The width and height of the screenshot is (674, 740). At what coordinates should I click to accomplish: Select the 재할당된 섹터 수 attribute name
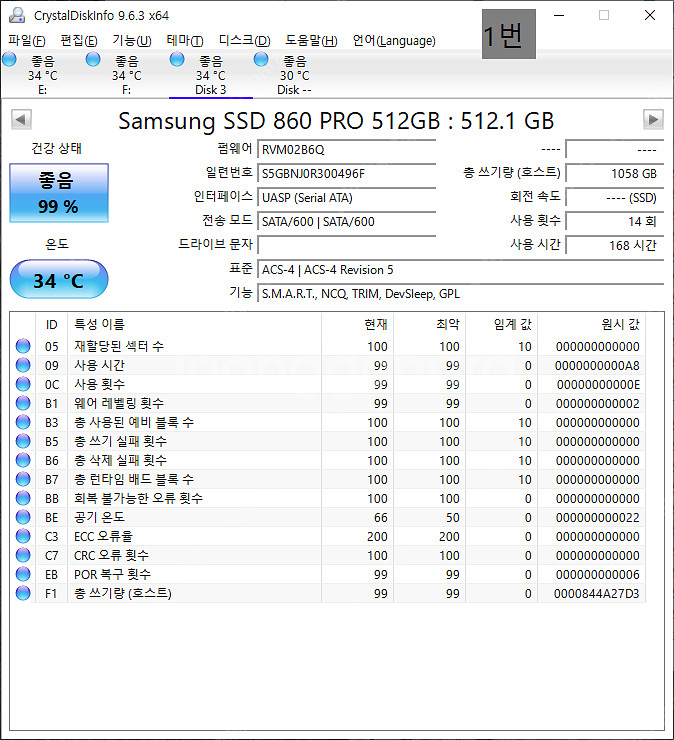pyautogui.click(x=119, y=346)
